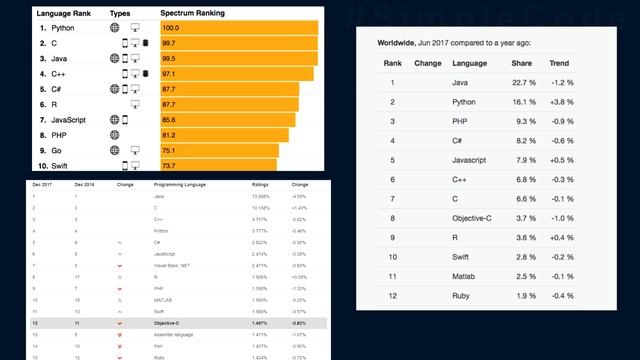Select the mobile phone icon in Java row
The image size is (640, 360).
125,58
